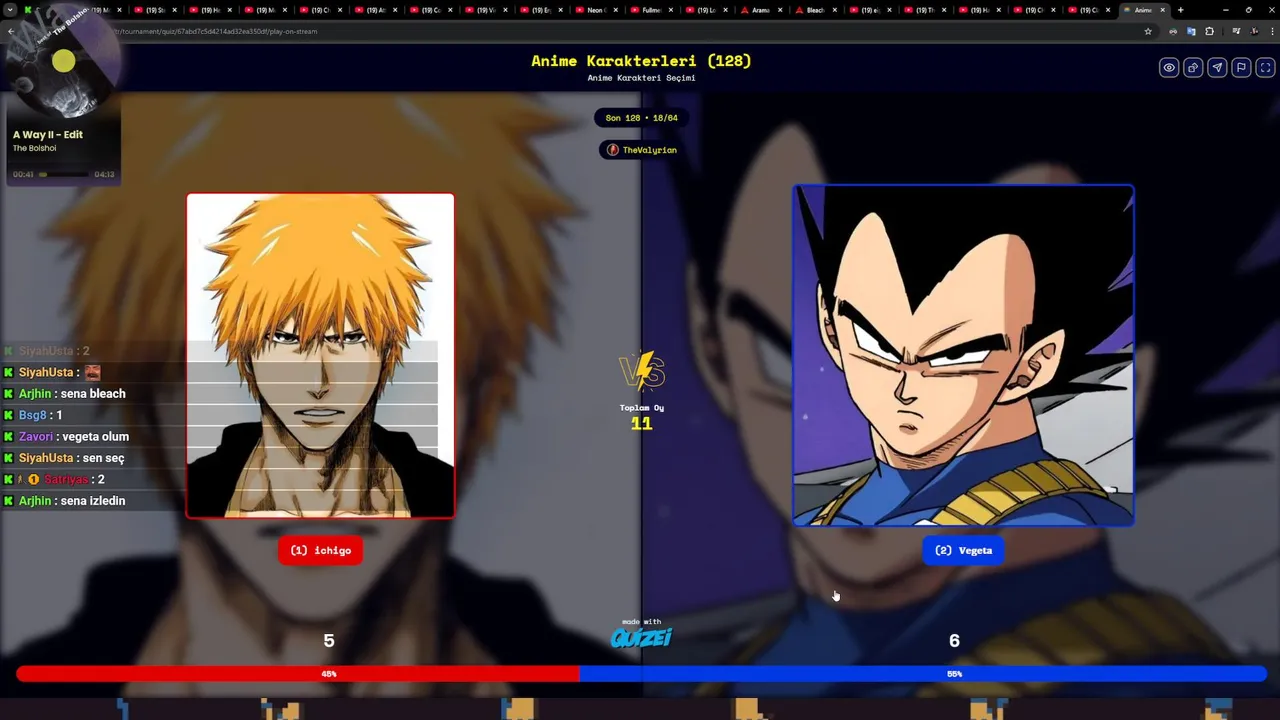Click the 'Toplam Oy 11' vote total
The width and height of the screenshot is (1280, 720).
tap(641, 417)
